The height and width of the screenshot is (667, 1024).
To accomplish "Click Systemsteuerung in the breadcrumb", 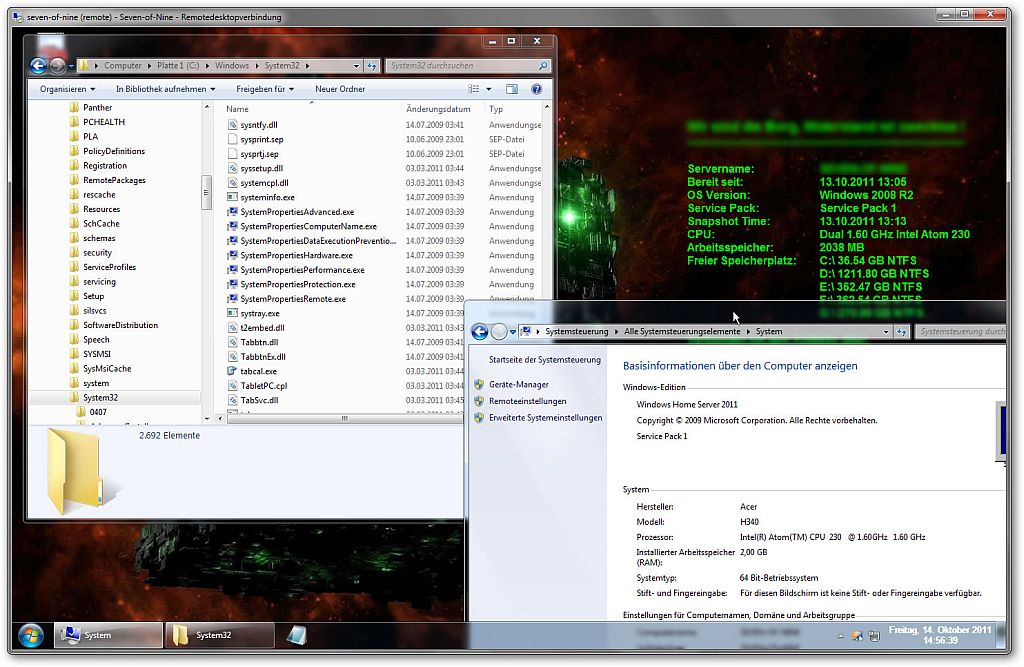I will coord(577,332).
